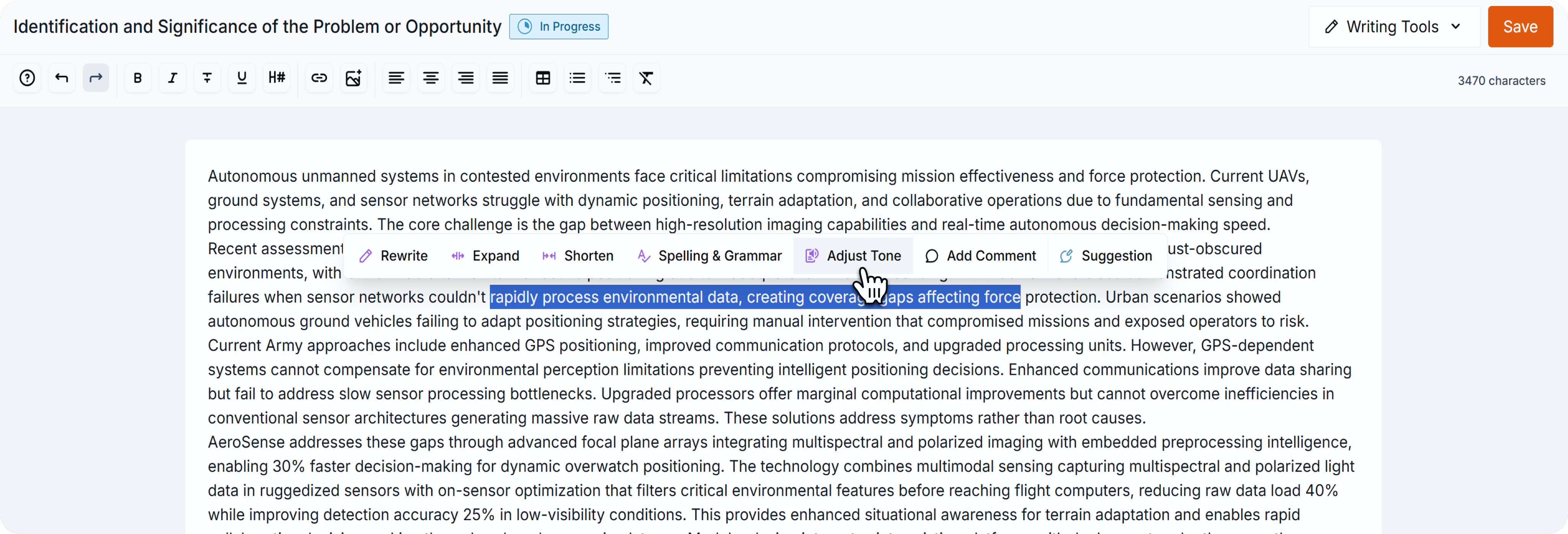
Task: Toggle strikethrough formatting
Action: [207, 78]
